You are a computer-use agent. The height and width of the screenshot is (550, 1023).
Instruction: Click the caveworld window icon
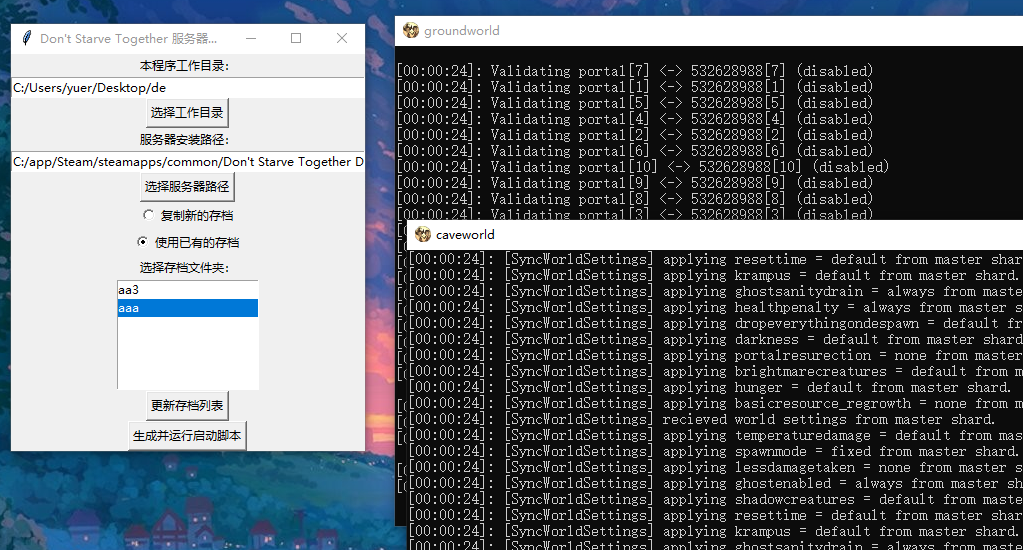(423, 234)
